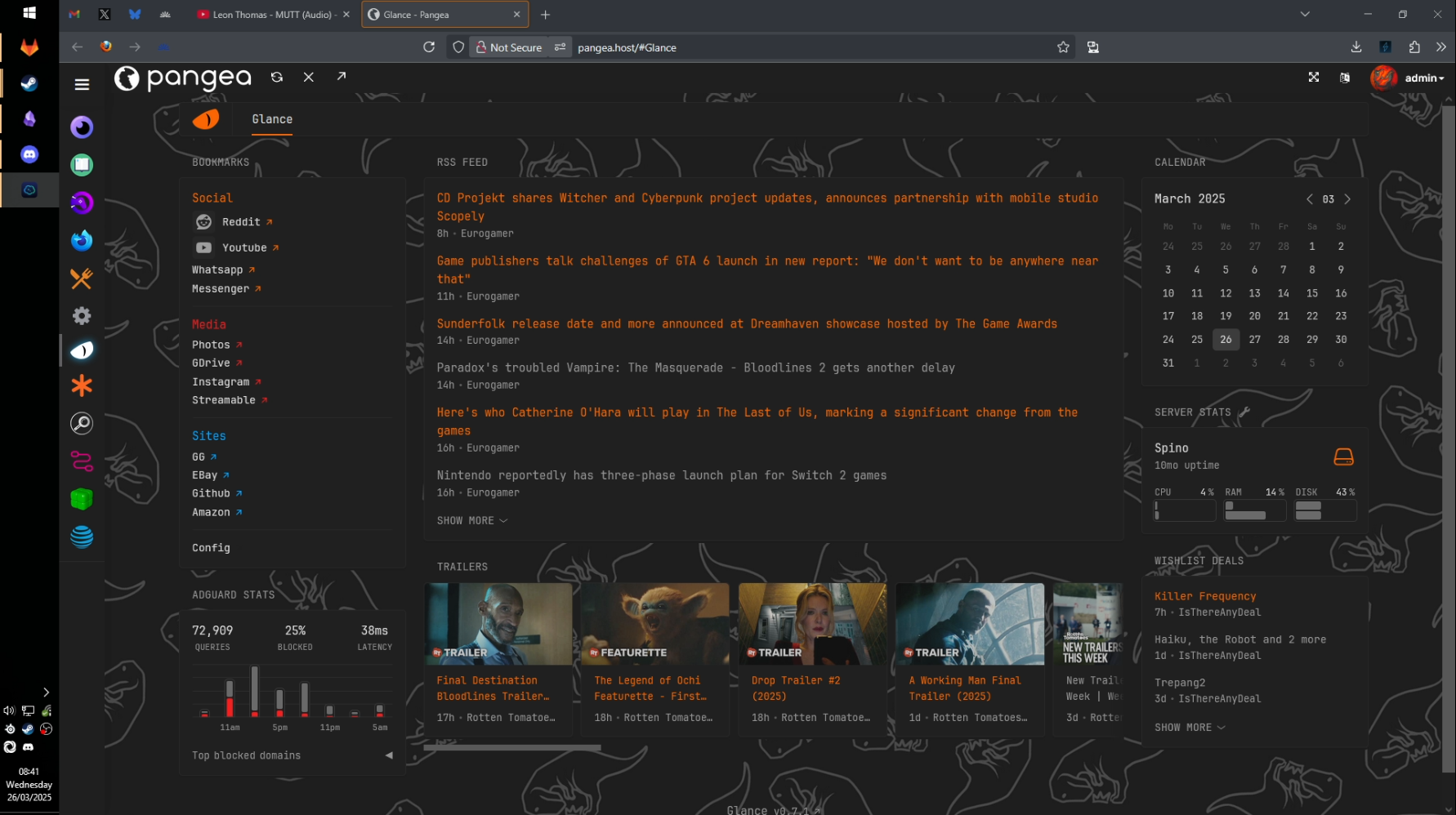Select March 27 in the calendar
The image size is (1456, 815).
(x=1254, y=340)
